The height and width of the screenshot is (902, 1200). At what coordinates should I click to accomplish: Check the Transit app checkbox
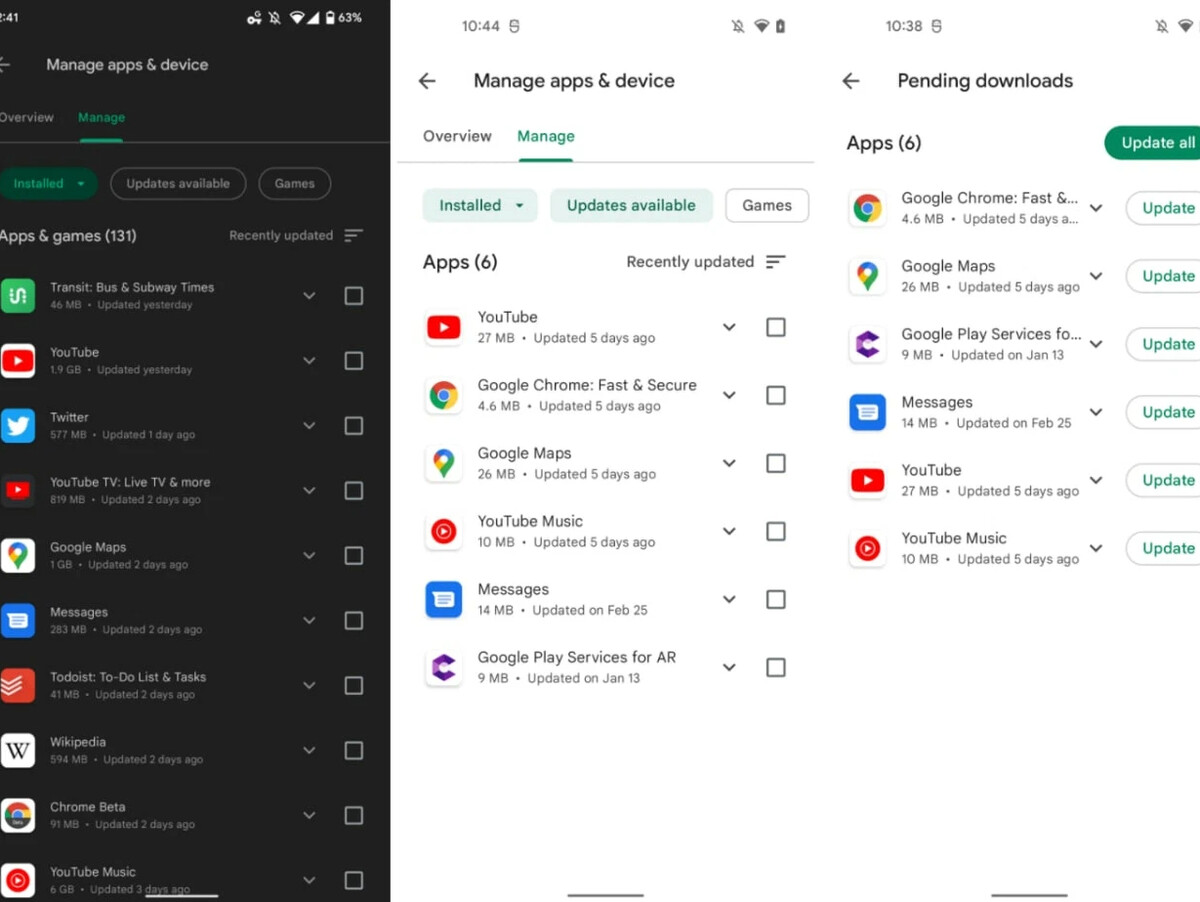[353, 296]
